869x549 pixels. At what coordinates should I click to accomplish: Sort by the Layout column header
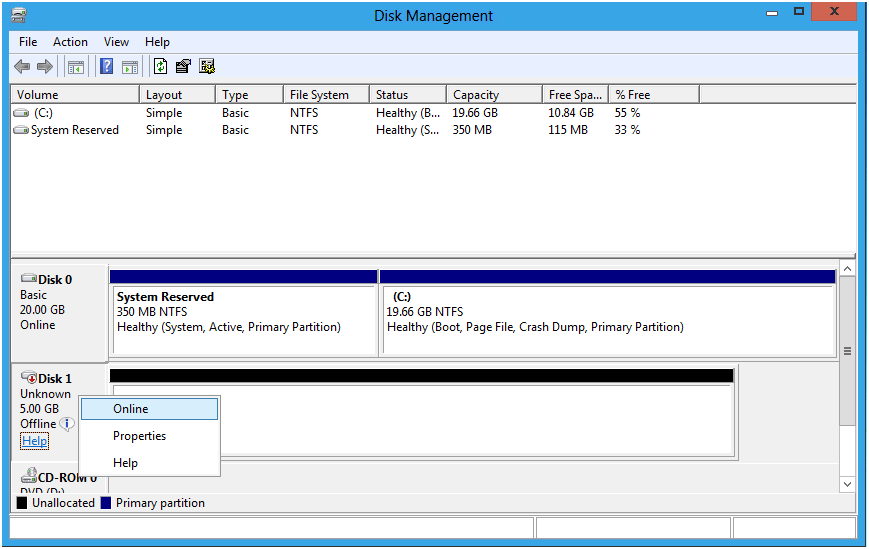click(x=177, y=95)
